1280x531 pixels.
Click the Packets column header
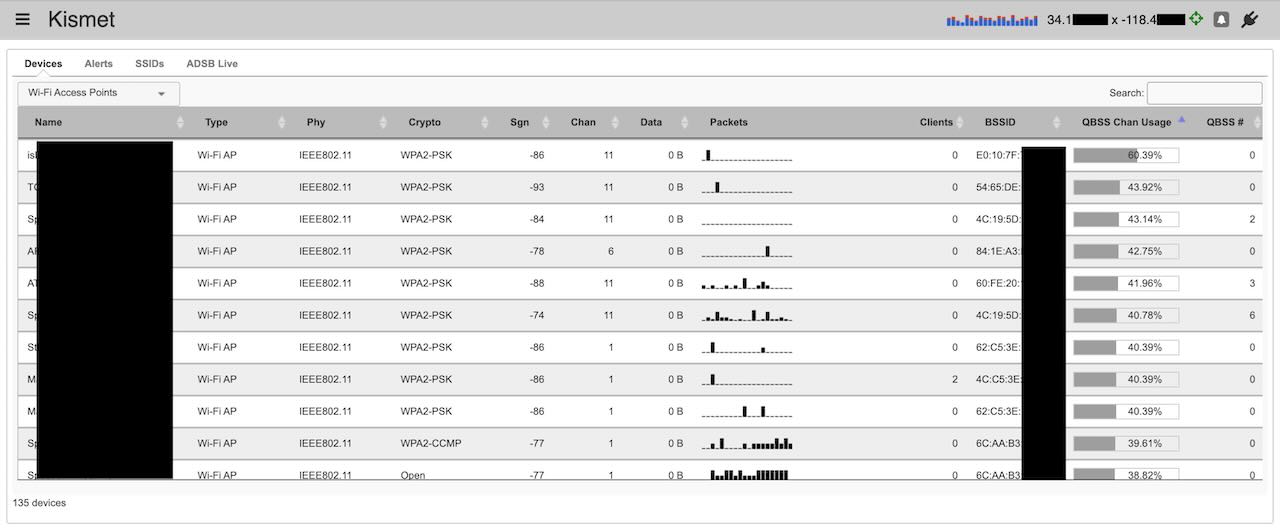[728, 122]
